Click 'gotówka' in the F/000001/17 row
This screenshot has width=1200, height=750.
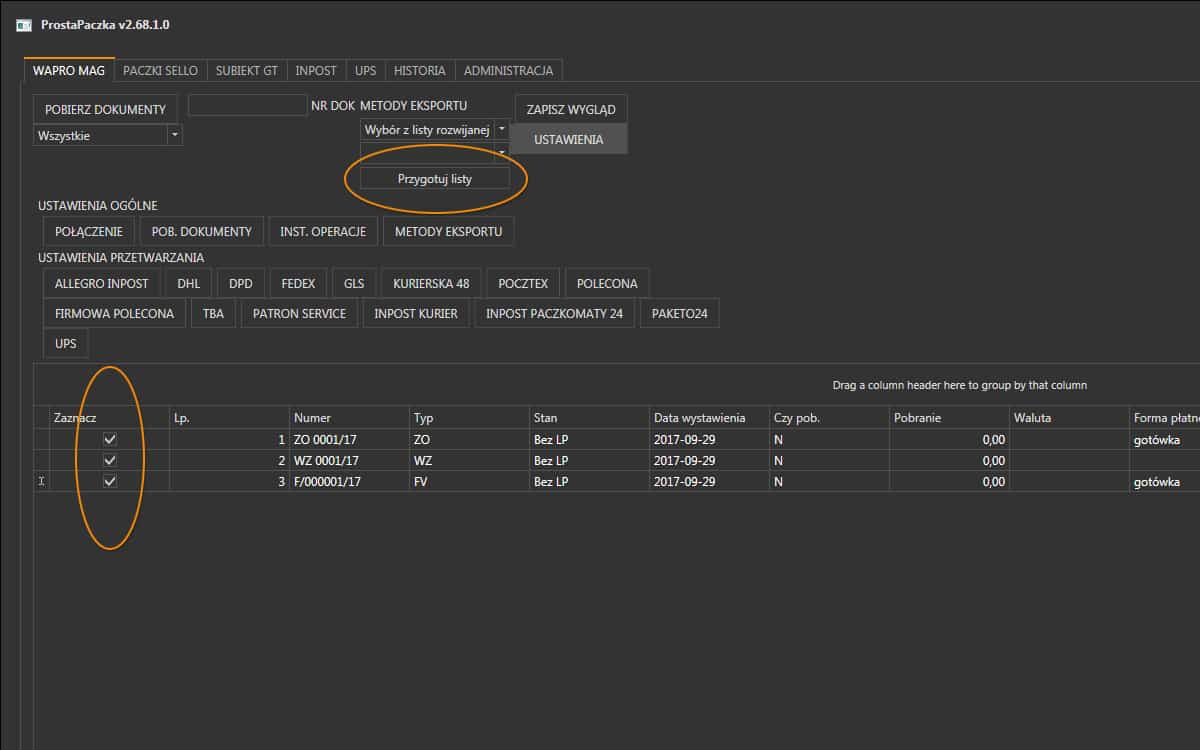[x=1156, y=482]
